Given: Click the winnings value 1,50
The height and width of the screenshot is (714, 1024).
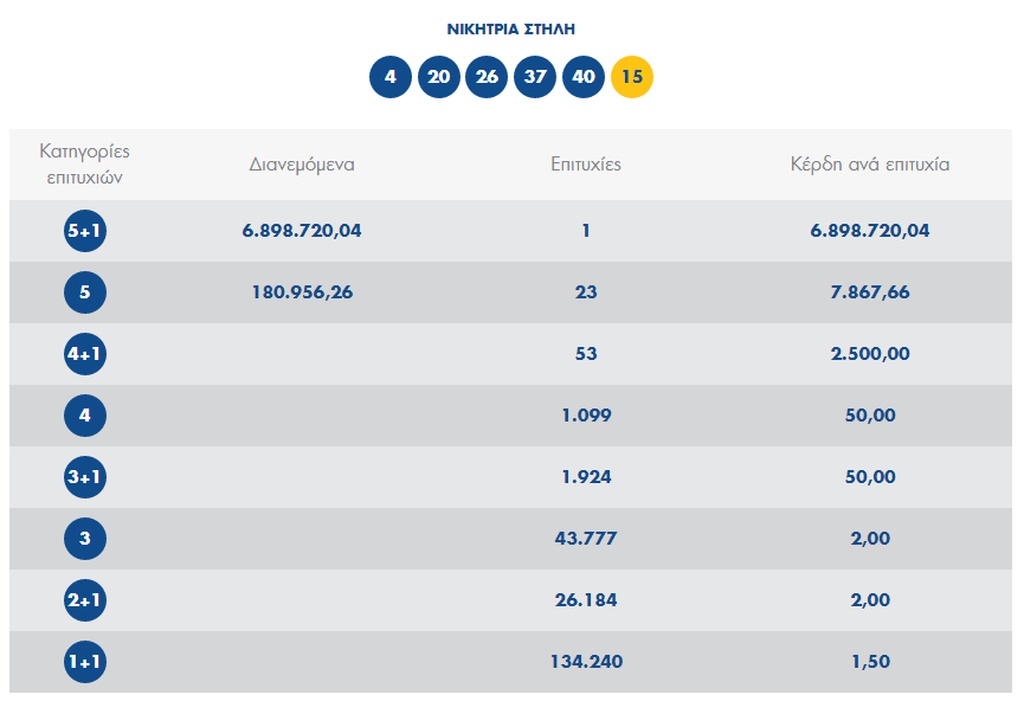Looking at the screenshot, I should [870, 662].
